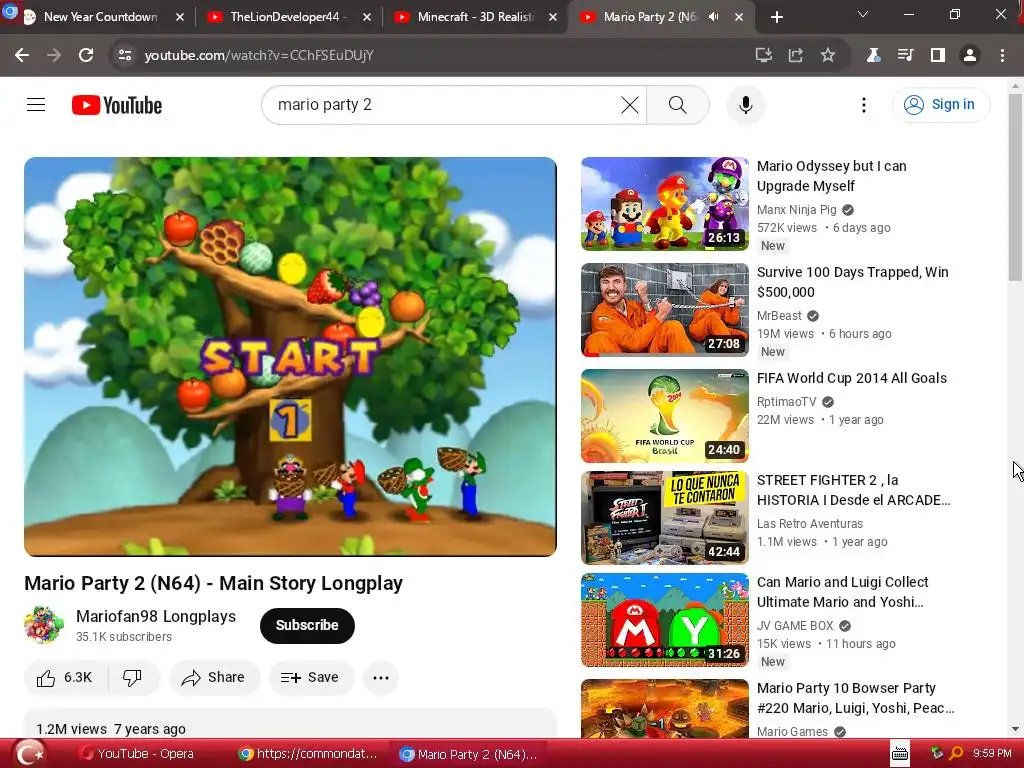Viewport: 1024px width, 768px height.
Task: Mute the Mario Party tab via speaker icon
Action: (714, 17)
